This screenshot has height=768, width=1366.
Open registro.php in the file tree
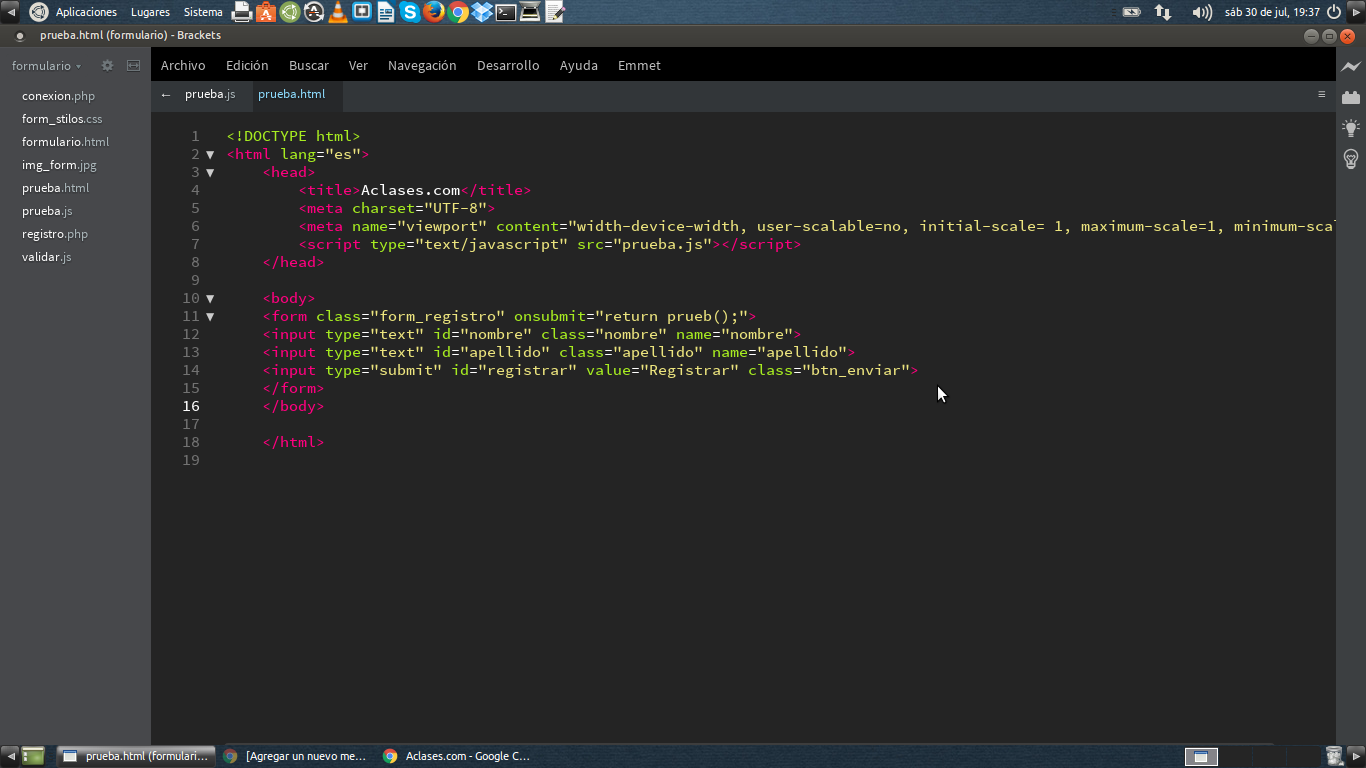55,234
